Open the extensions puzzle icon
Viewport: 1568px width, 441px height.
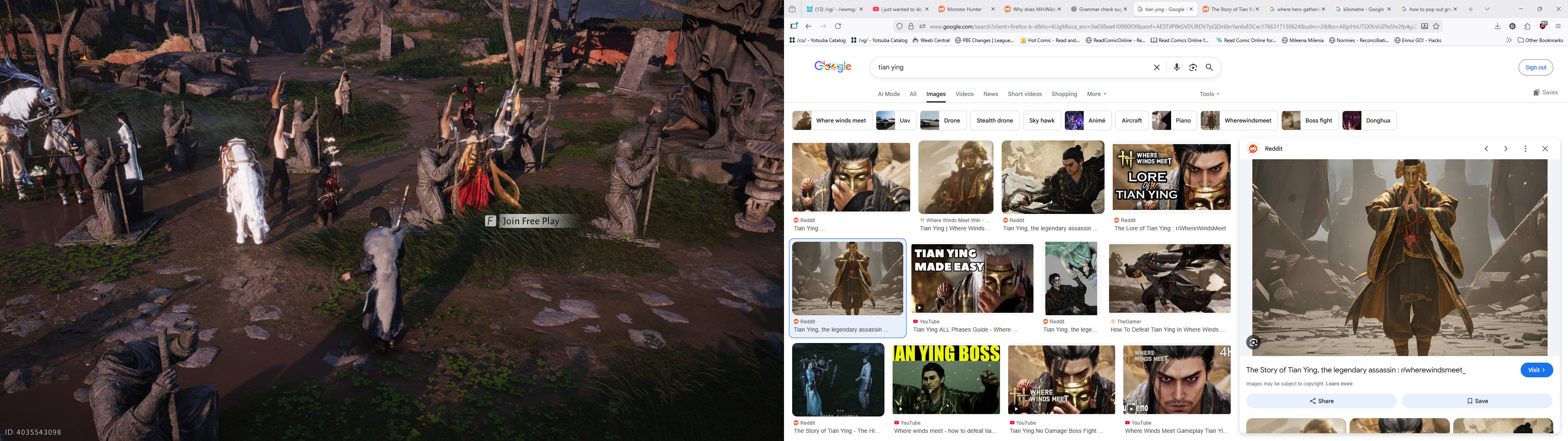pos(1527,26)
